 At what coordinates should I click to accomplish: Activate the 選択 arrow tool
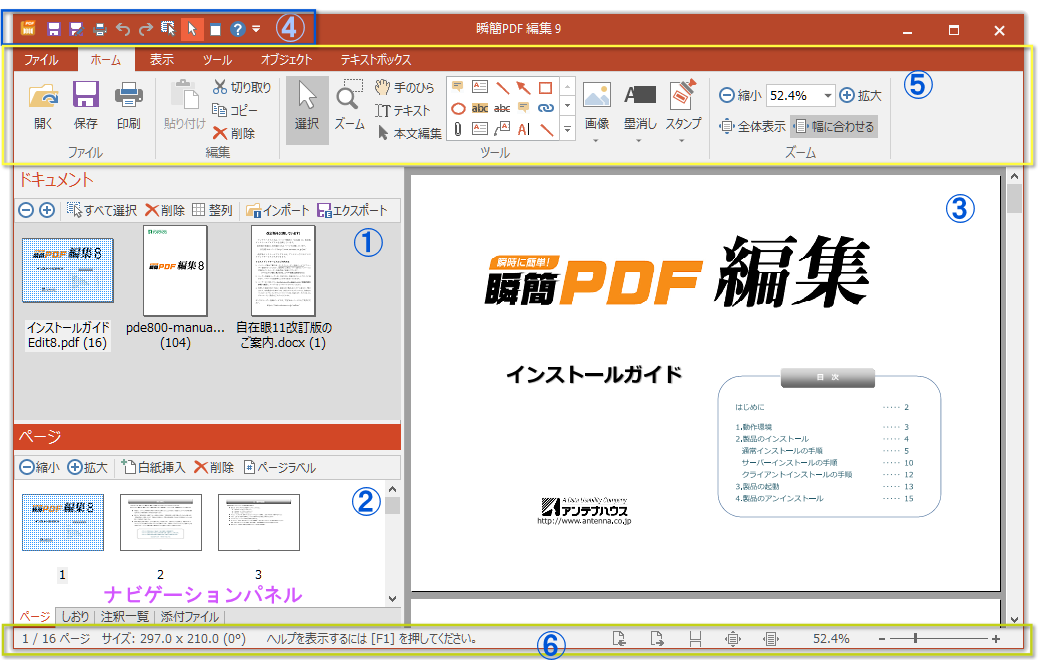pos(307,109)
